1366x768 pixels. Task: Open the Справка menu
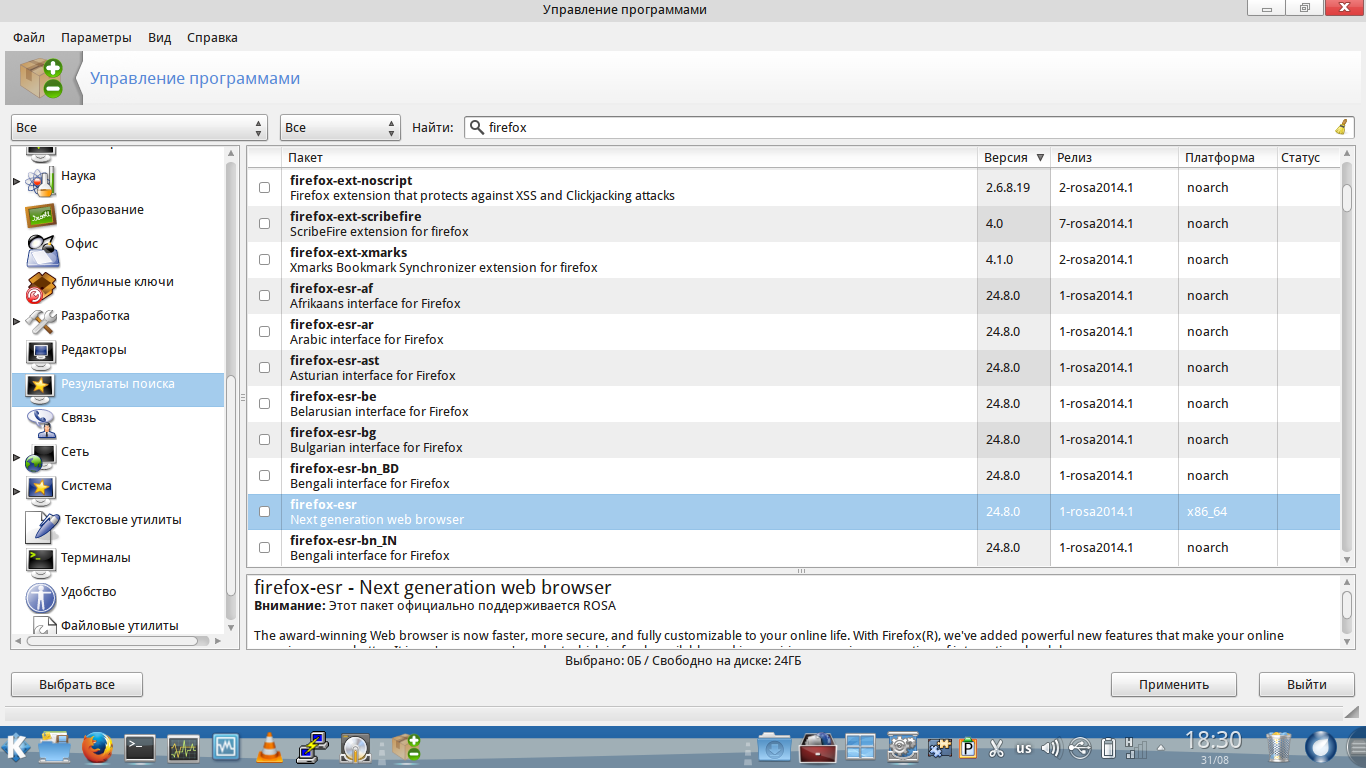[212, 38]
